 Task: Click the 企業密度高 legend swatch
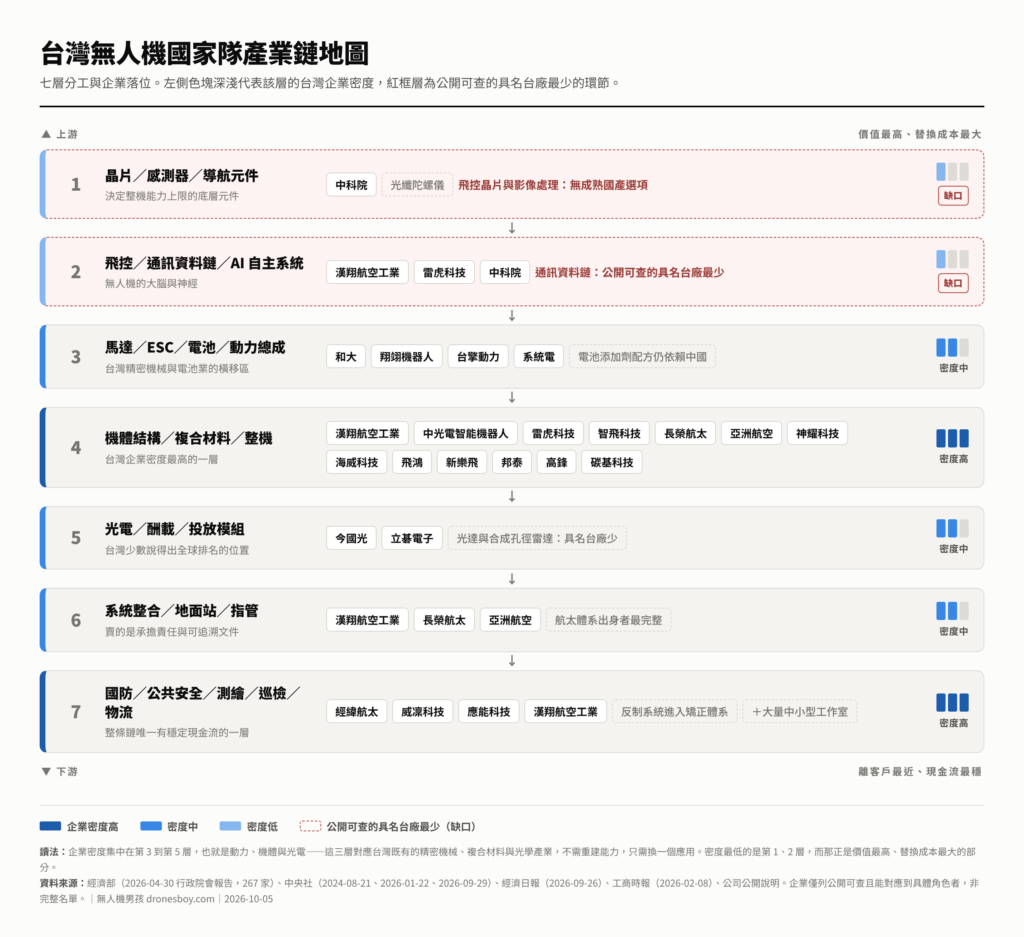coord(50,826)
